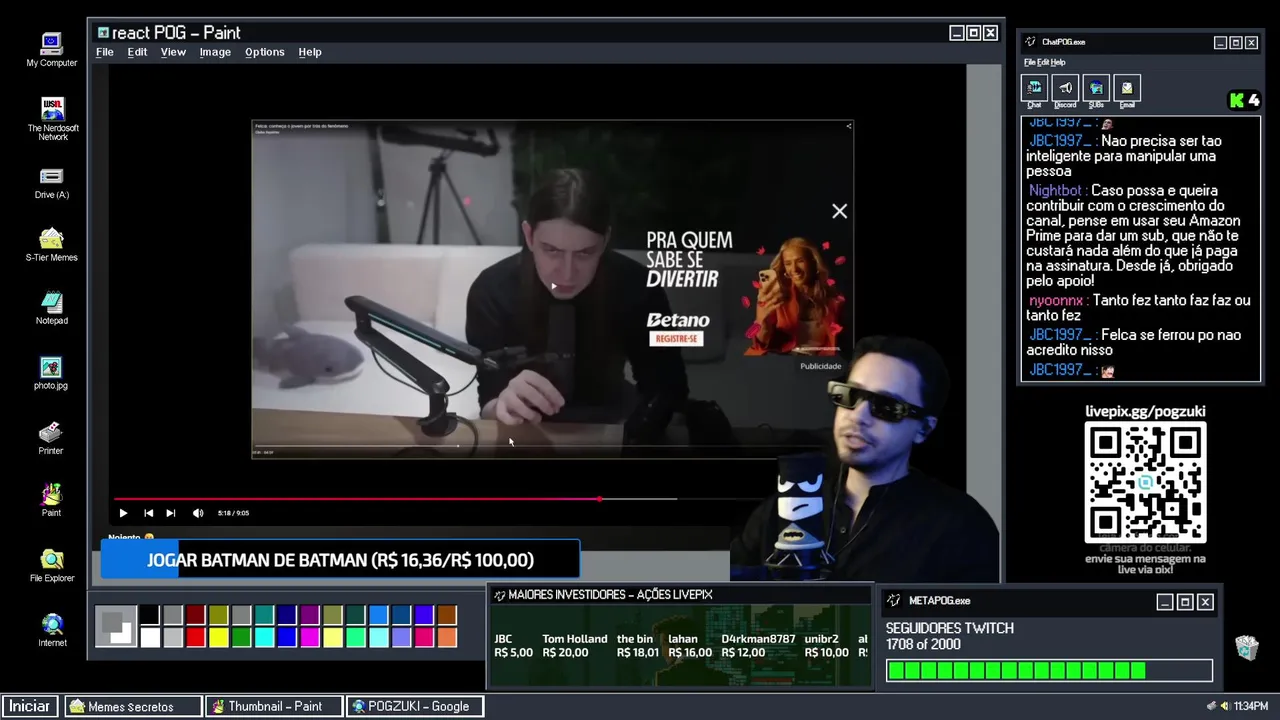
Task: Select the white color swatch
Action: click(149, 637)
